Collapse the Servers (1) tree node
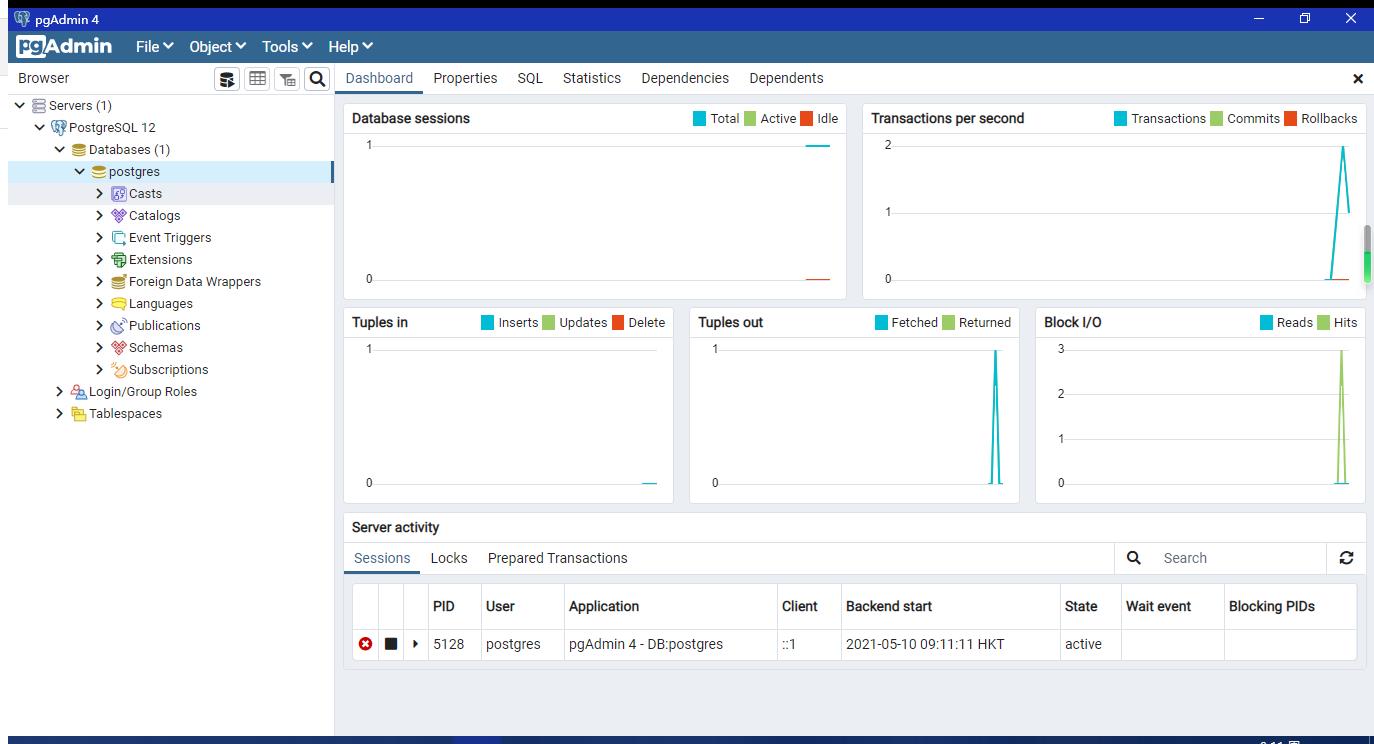 click(20, 105)
